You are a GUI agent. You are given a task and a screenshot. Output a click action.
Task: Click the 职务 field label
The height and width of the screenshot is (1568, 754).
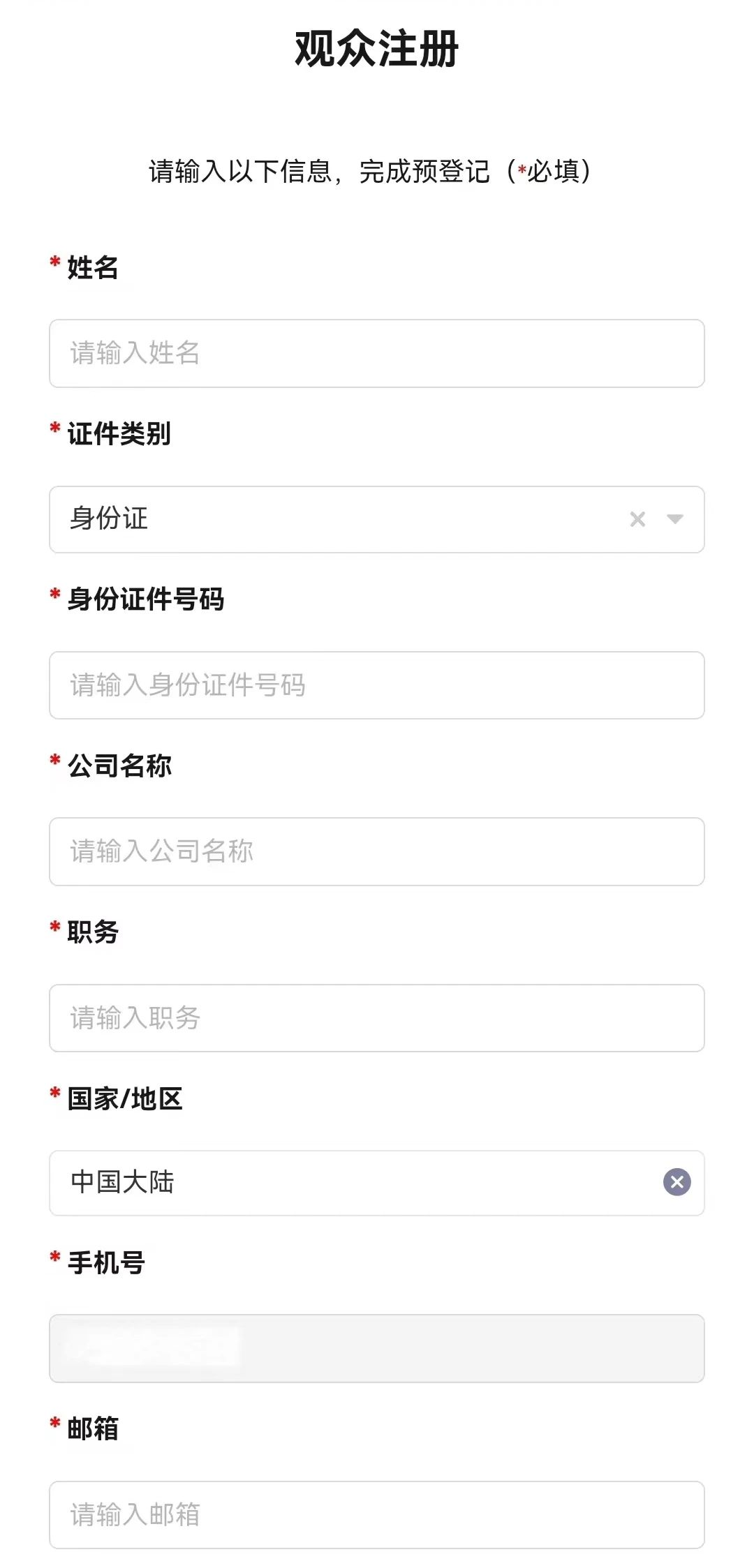[x=93, y=932]
